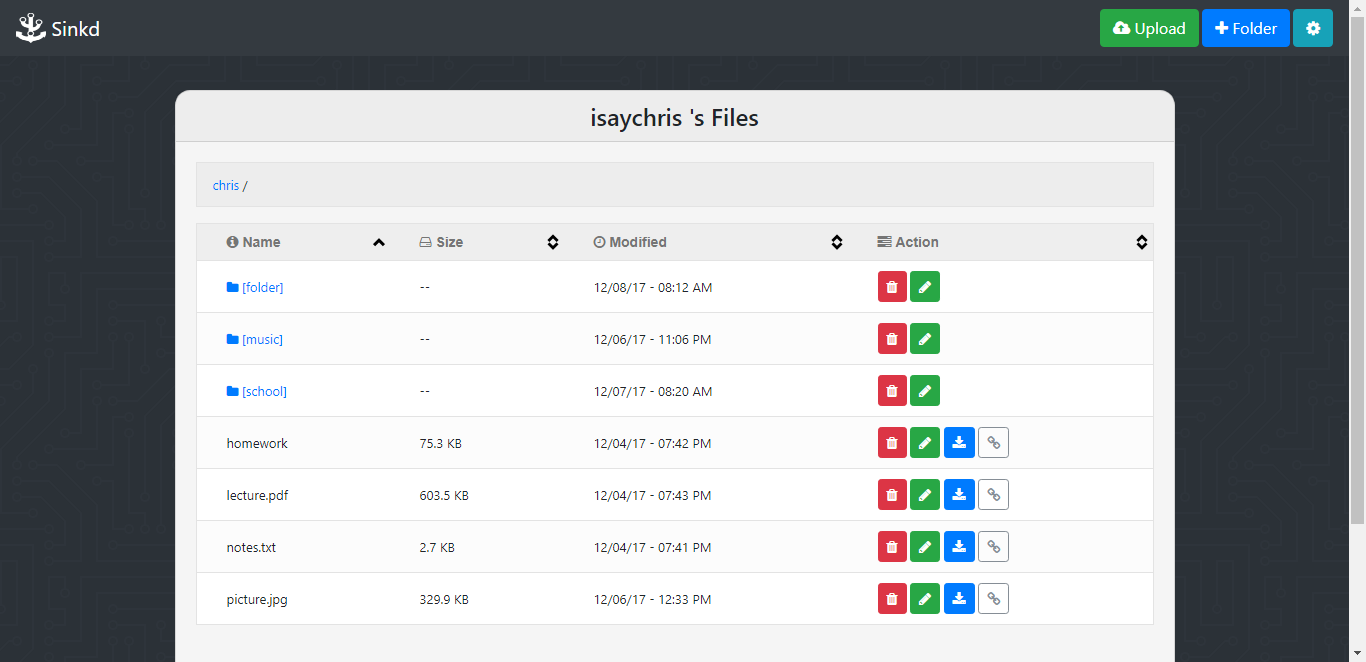Edit the [music] folder name
This screenshot has width=1366, height=662.
tap(925, 339)
